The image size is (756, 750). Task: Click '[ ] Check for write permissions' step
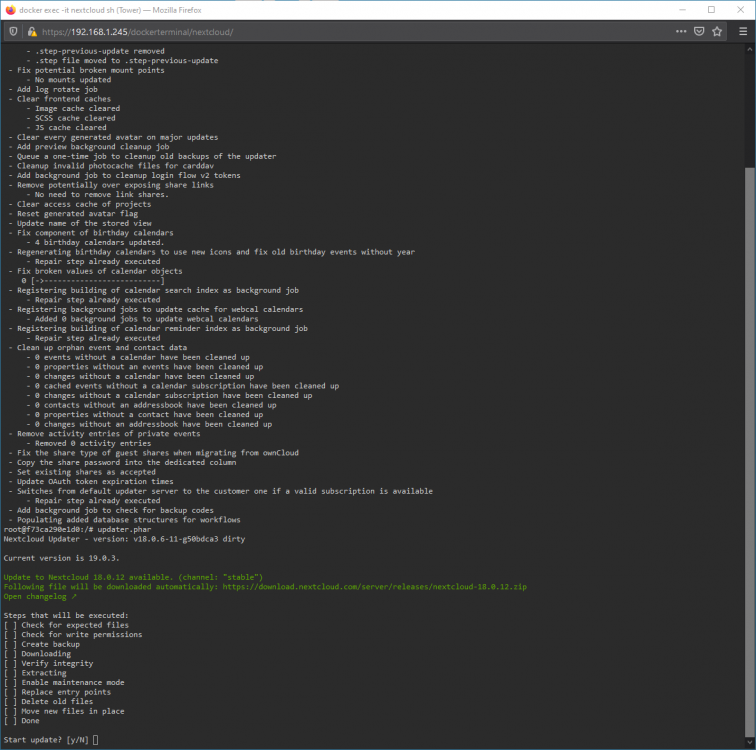click(73, 634)
